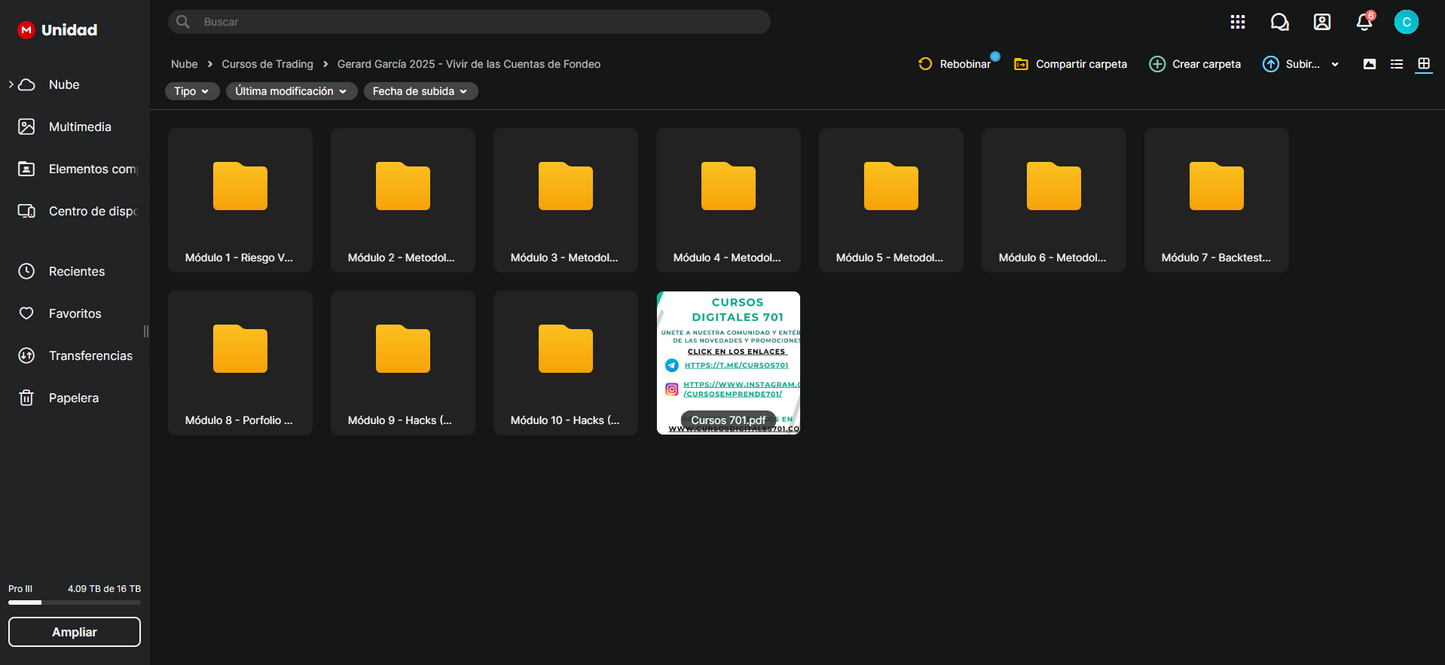Screen dimensions: 1445x665
Task: Open the Tipo filter dropdown
Action: point(192,91)
